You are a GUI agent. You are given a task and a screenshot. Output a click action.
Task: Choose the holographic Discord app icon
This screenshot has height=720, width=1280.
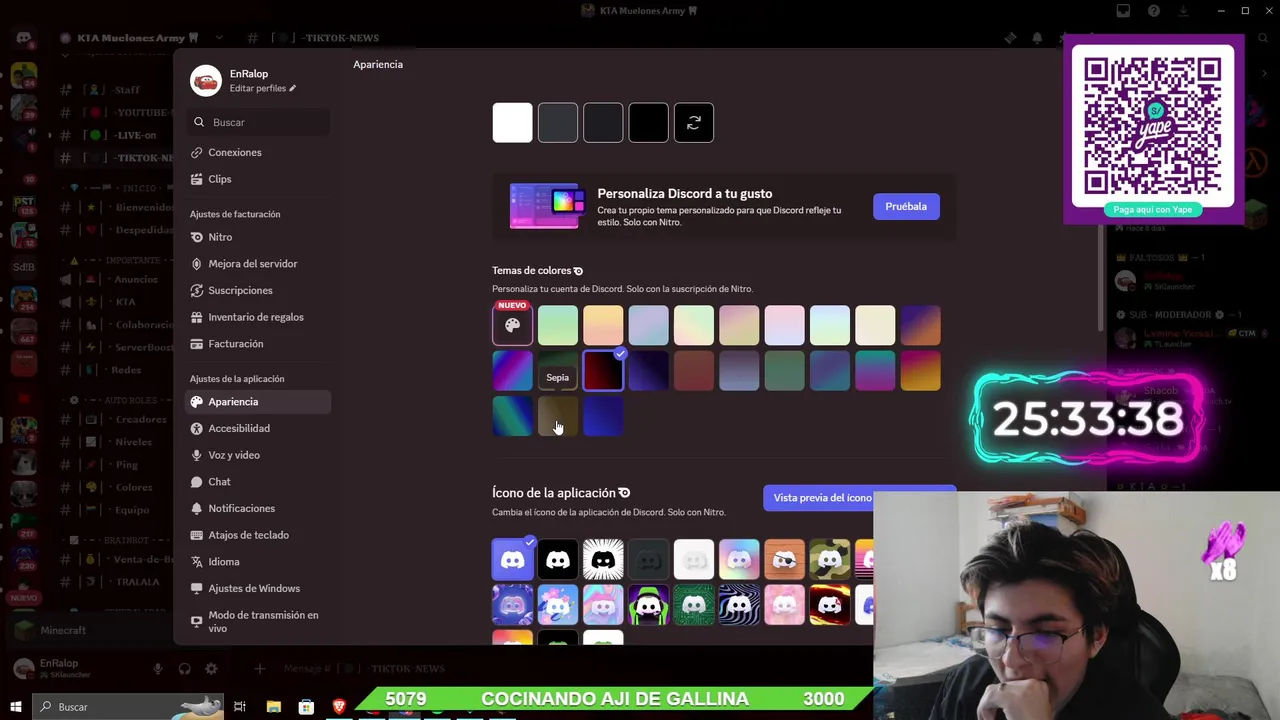coord(739,560)
